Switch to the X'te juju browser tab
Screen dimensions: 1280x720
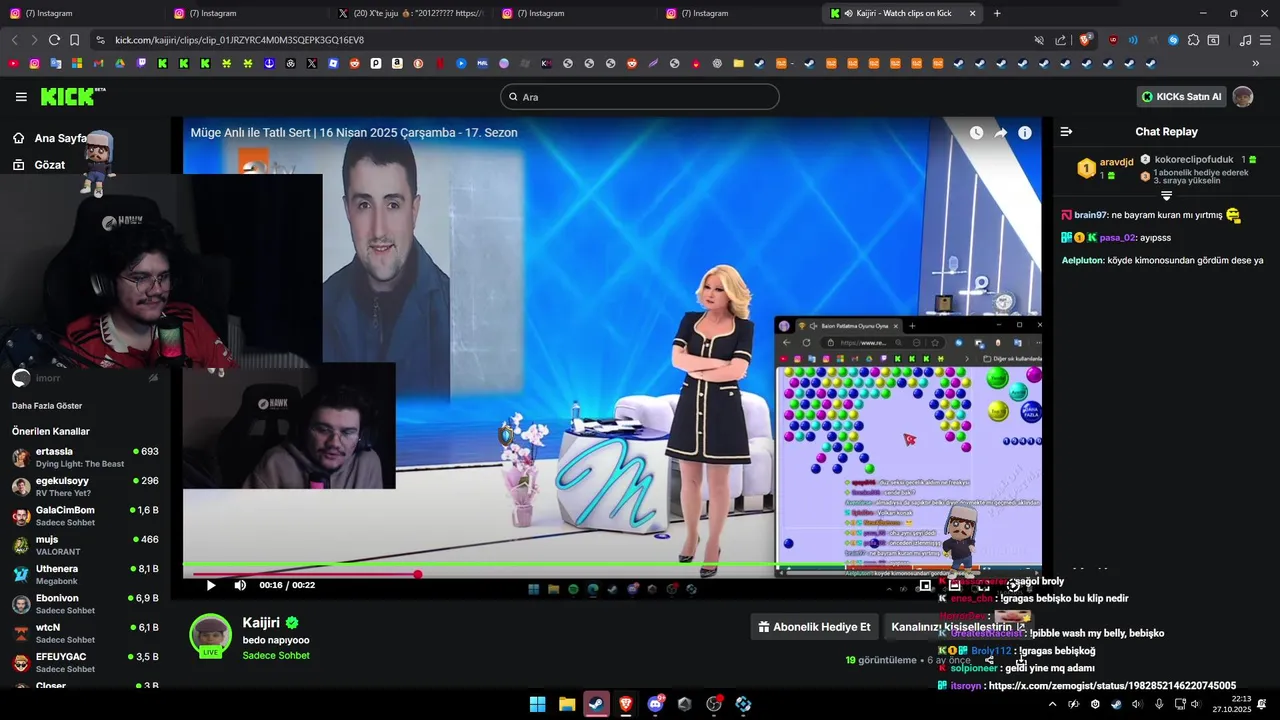[x=410, y=13]
